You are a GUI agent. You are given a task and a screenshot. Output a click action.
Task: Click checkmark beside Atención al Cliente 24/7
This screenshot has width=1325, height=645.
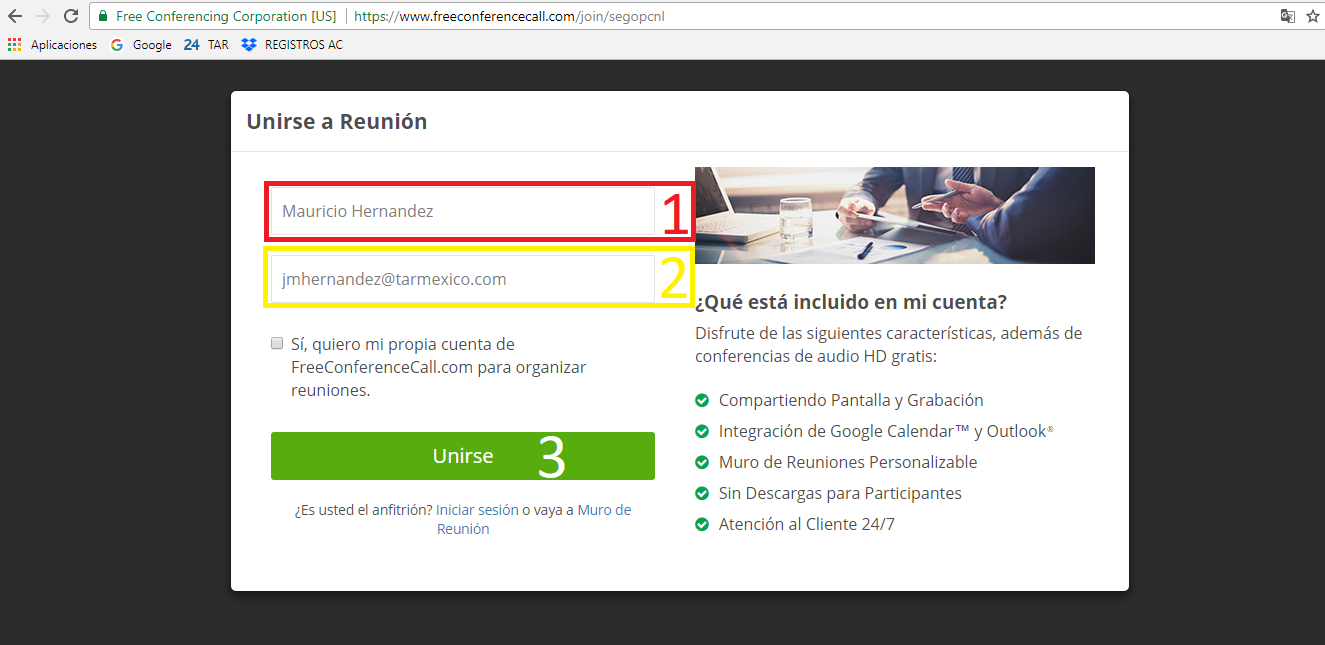pyautogui.click(x=702, y=524)
